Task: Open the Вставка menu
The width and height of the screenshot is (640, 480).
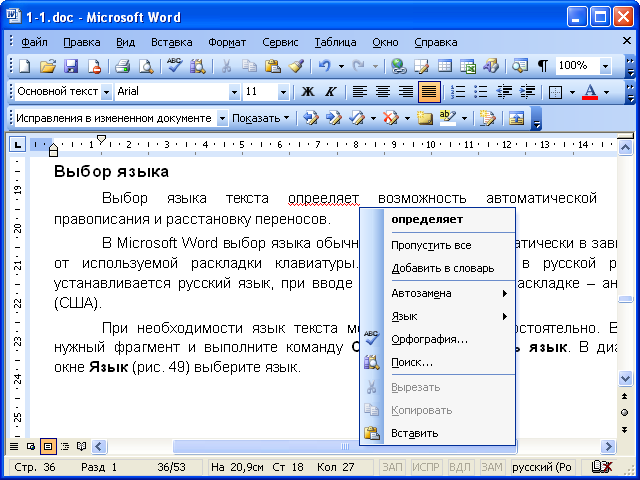Action: [171, 42]
